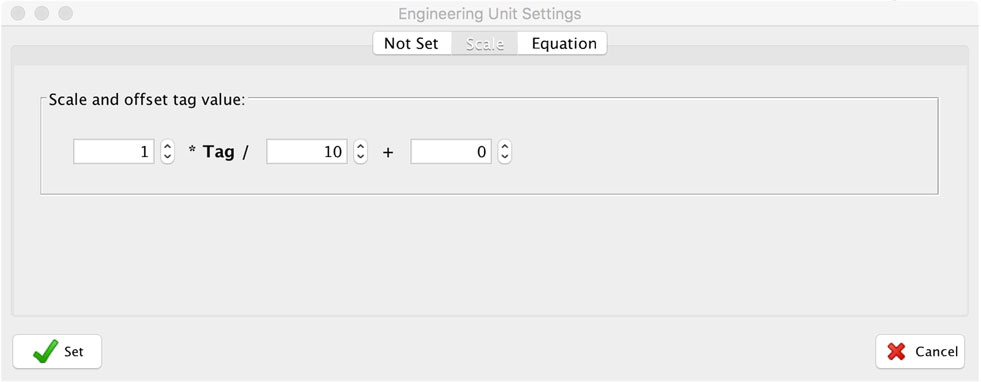Screen dimensions: 981x382
Task: Click the green checkmark icon on Set
Action: click(x=46, y=351)
